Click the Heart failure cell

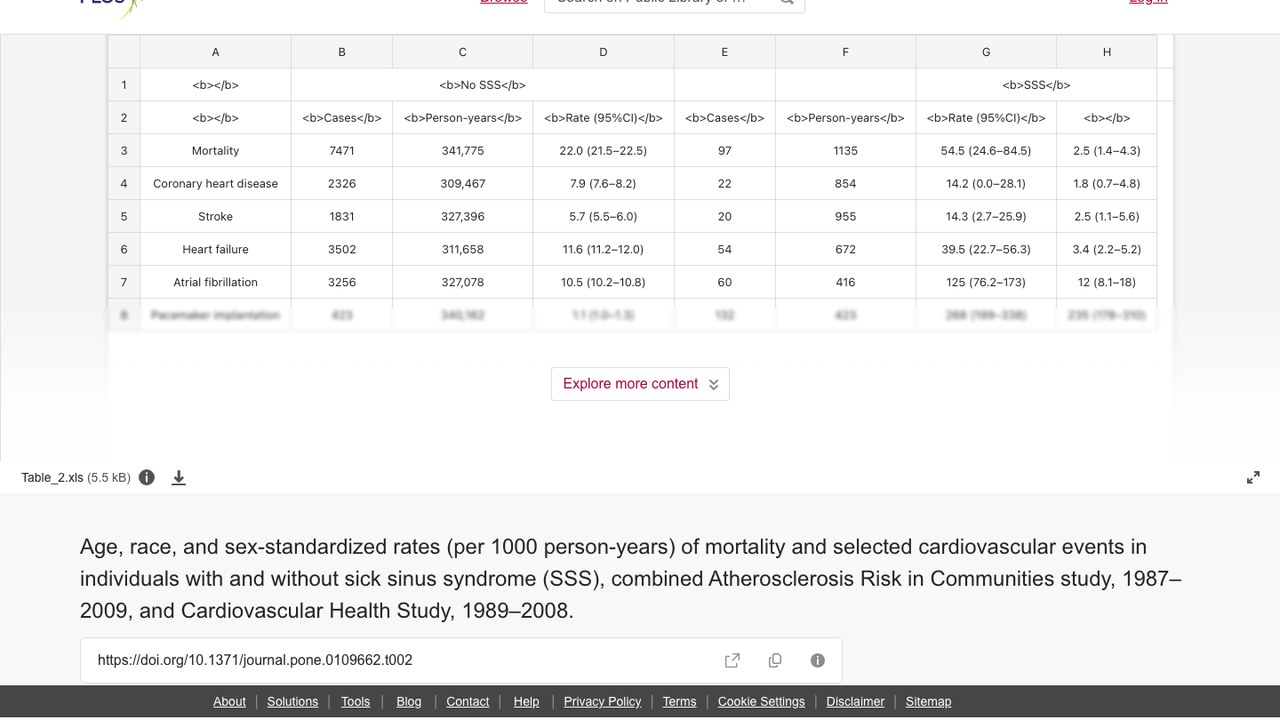click(x=215, y=250)
